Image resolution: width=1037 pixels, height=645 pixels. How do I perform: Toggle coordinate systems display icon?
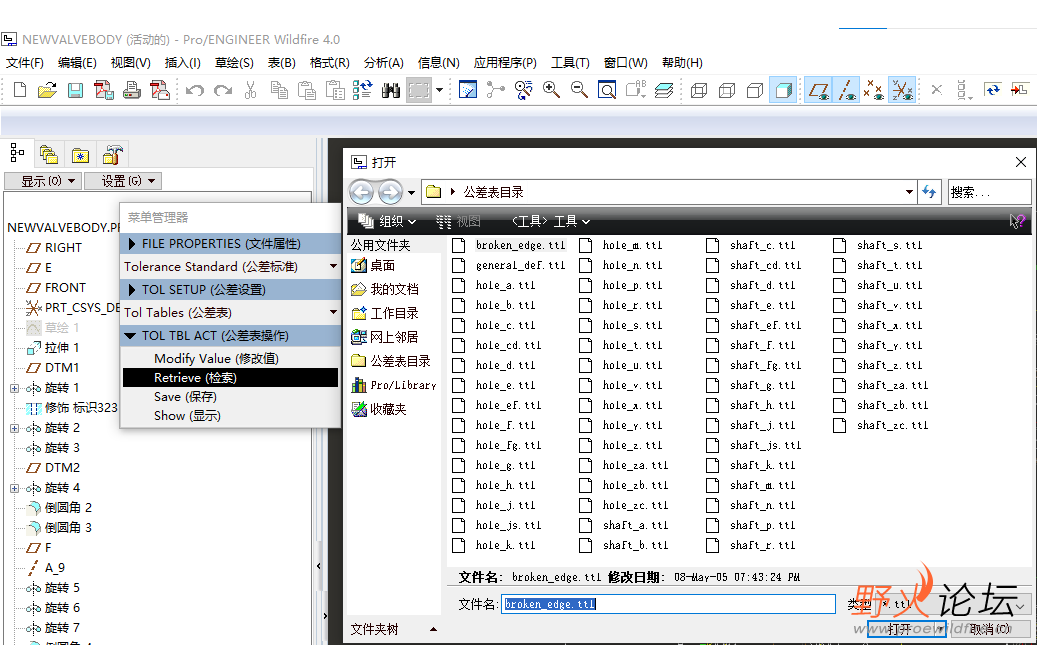pos(901,91)
